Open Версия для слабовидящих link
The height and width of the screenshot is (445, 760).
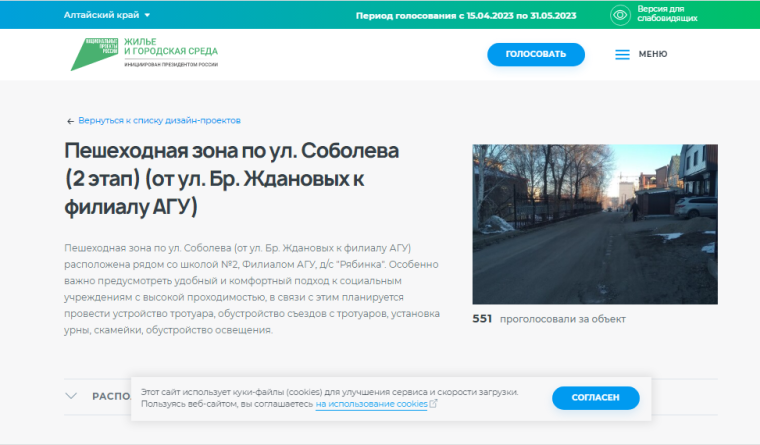667,14
